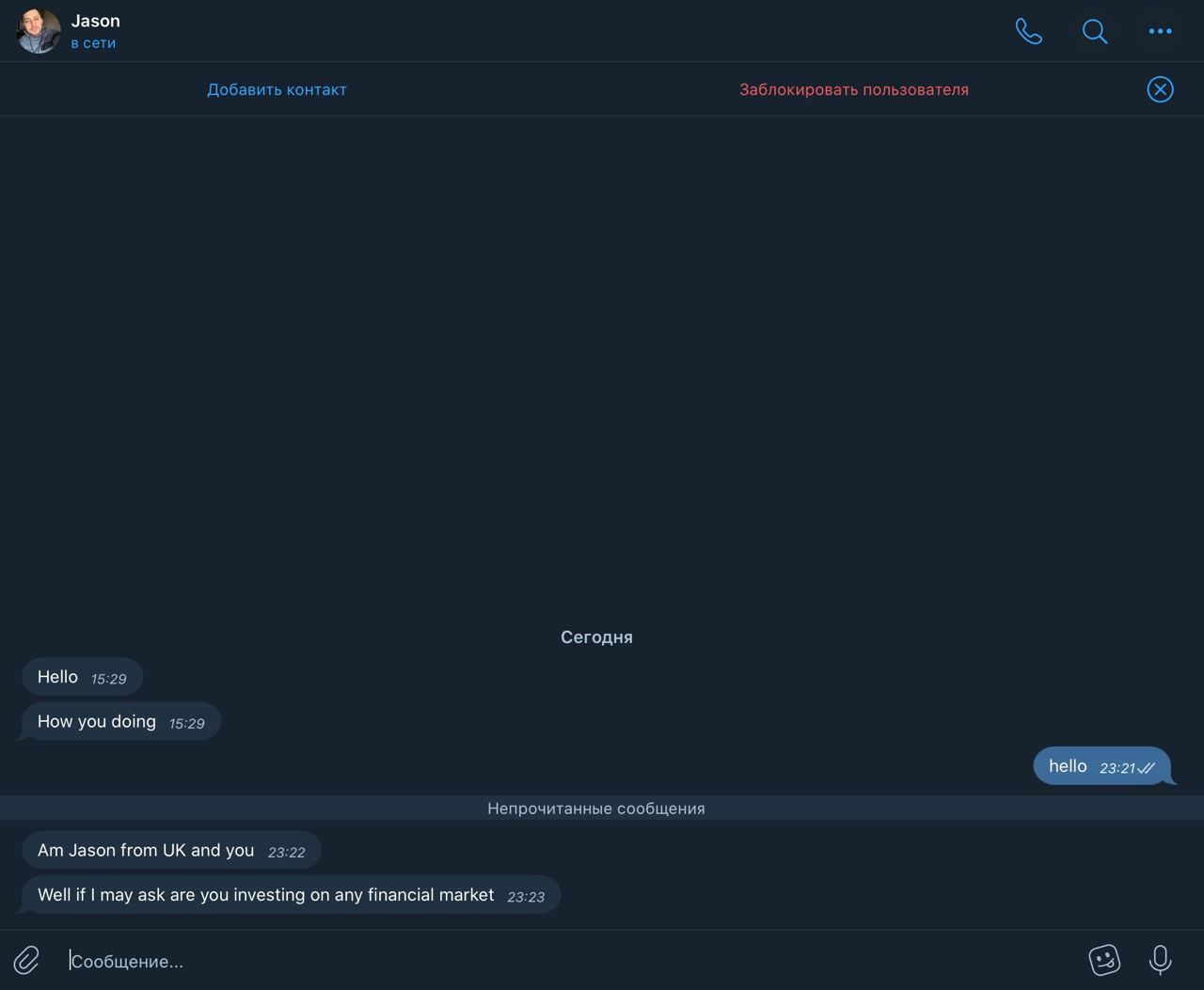Image resolution: width=1204 pixels, height=990 pixels.
Task: Select the "Hello" message bubble from 15:29
Action: coord(82,677)
